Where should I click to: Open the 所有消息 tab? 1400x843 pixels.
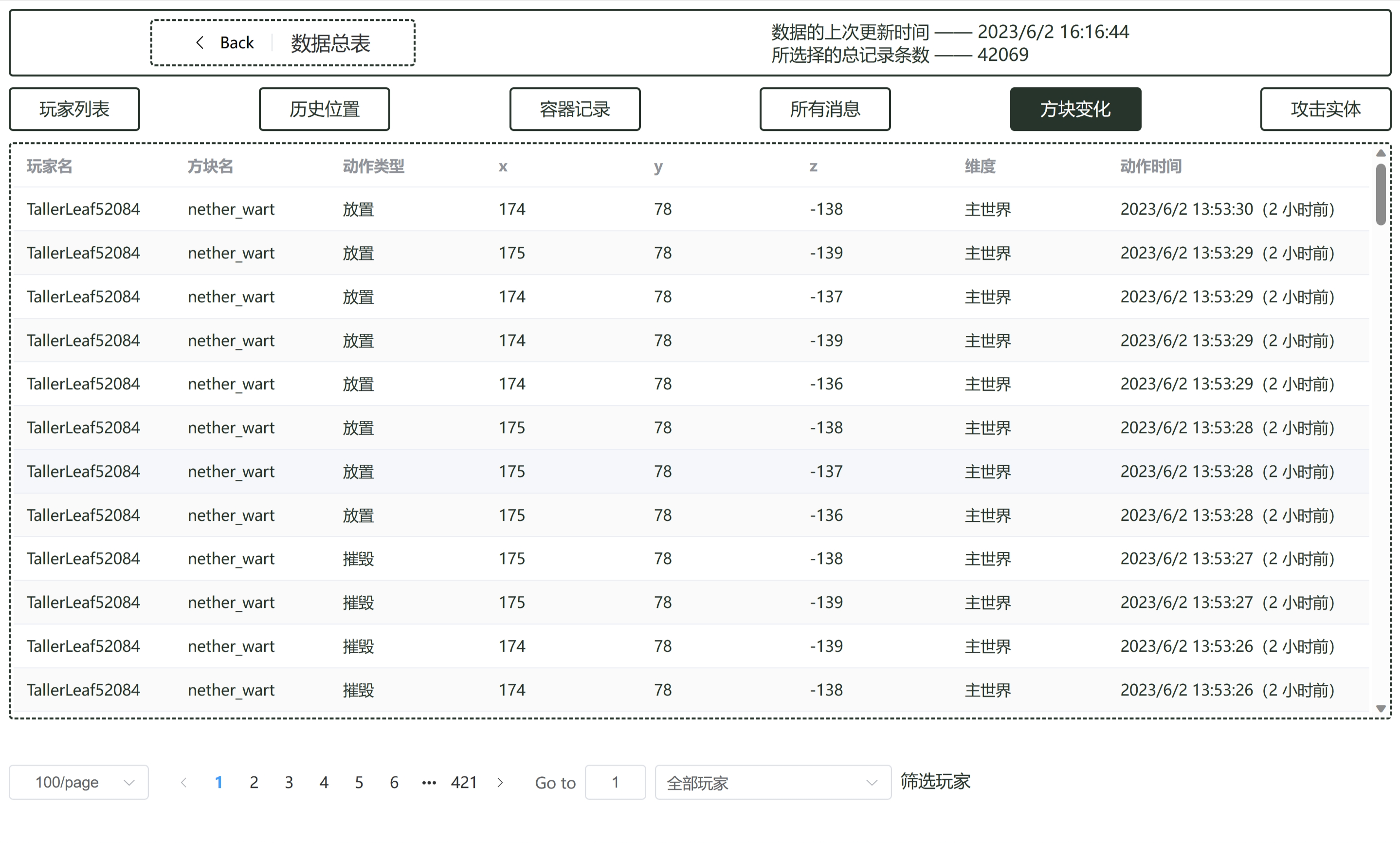tap(825, 109)
